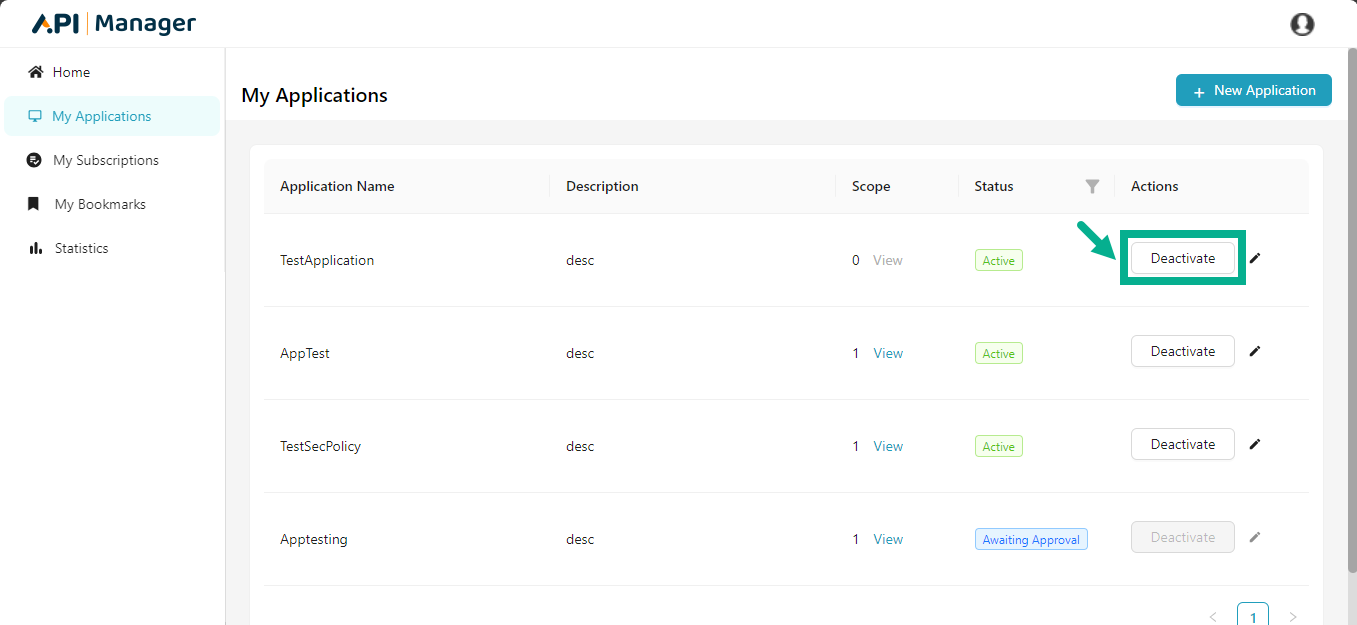Edit TestApplication using its pencil icon
The width and height of the screenshot is (1357, 625).
tap(1255, 258)
